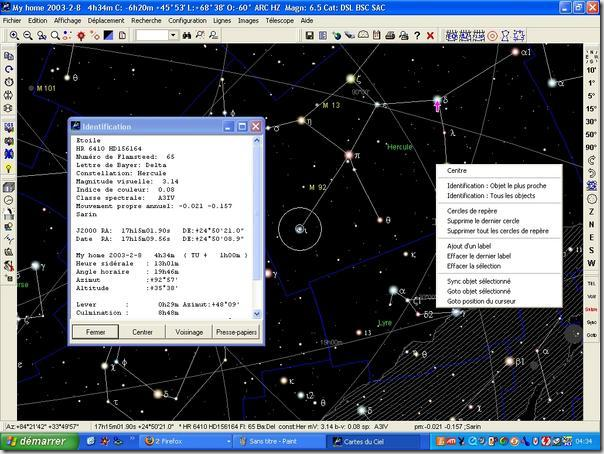This screenshot has width=604, height=454.
Task: Click the compass rose icon atop right bar
Action: (591, 56)
